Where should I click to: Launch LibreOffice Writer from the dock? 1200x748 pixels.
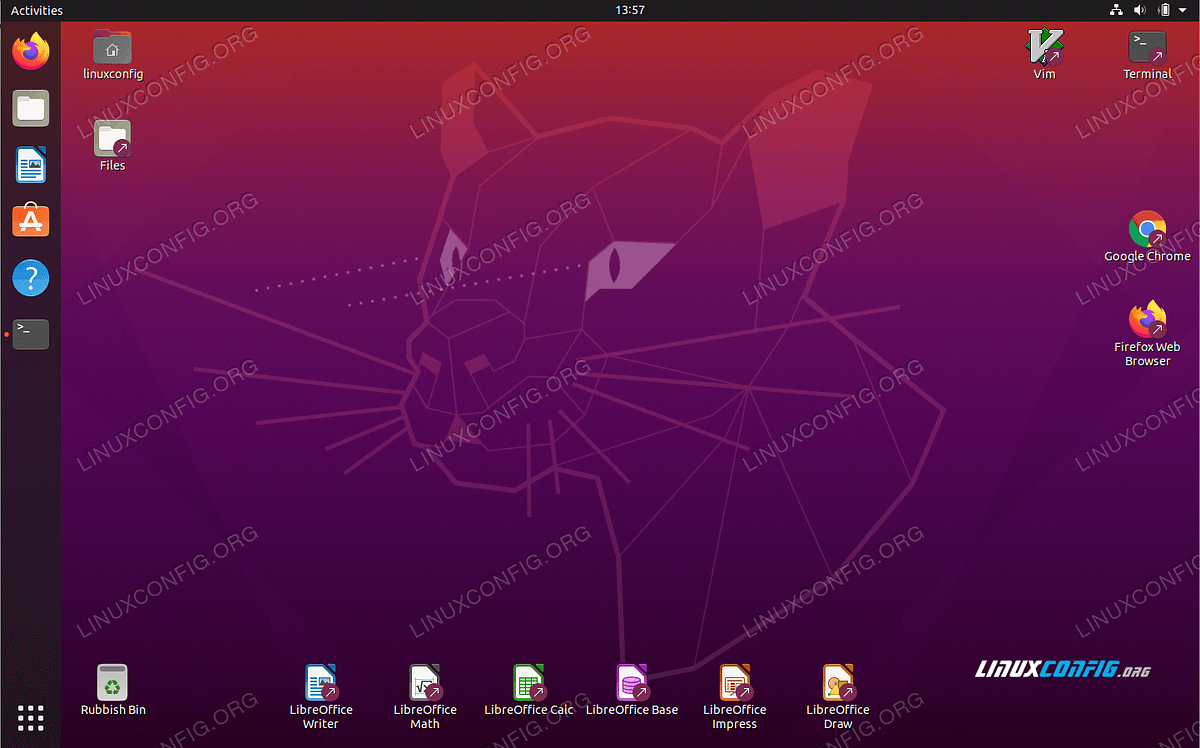pyautogui.click(x=31, y=164)
